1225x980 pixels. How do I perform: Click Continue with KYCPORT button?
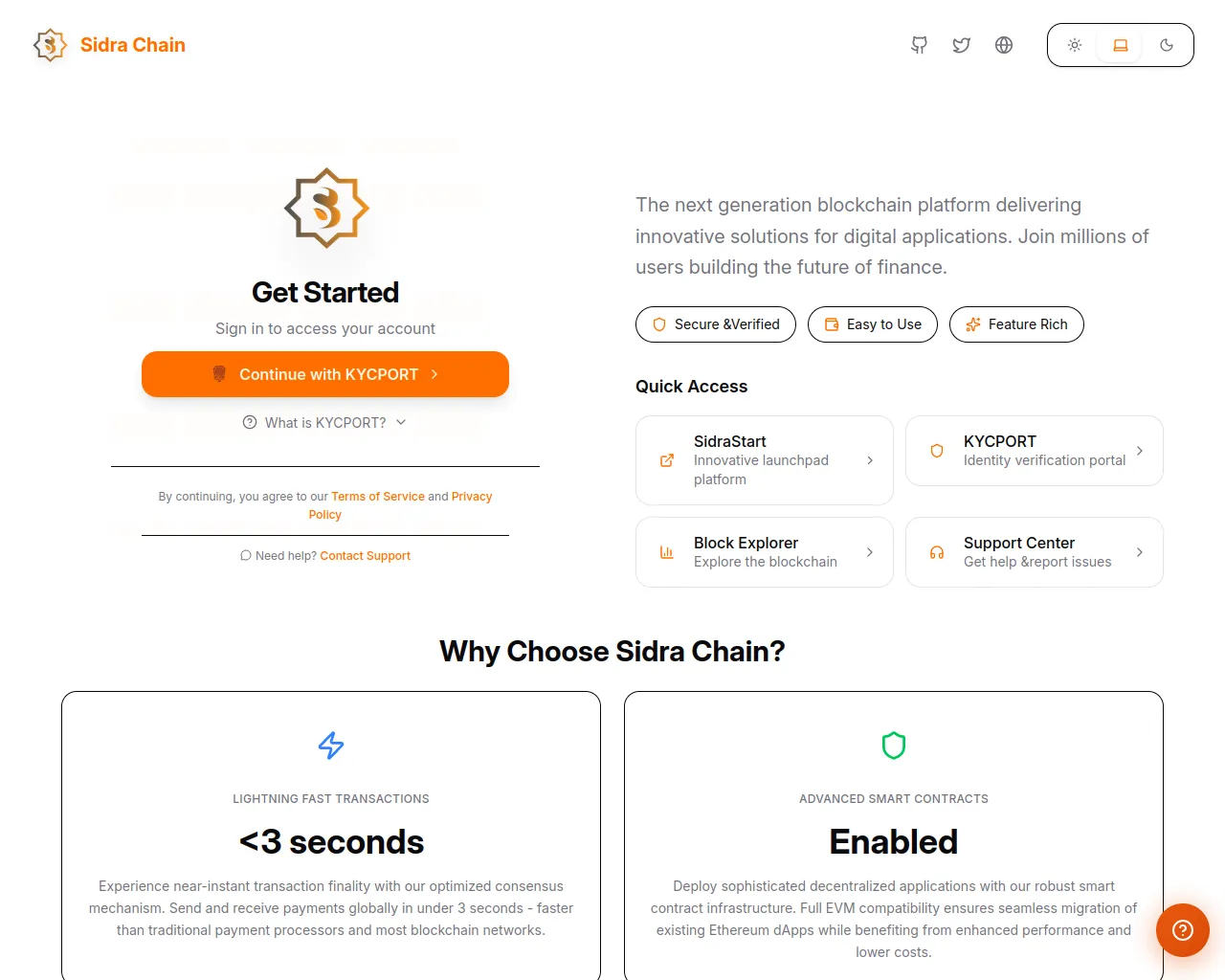[x=325, y=374]
